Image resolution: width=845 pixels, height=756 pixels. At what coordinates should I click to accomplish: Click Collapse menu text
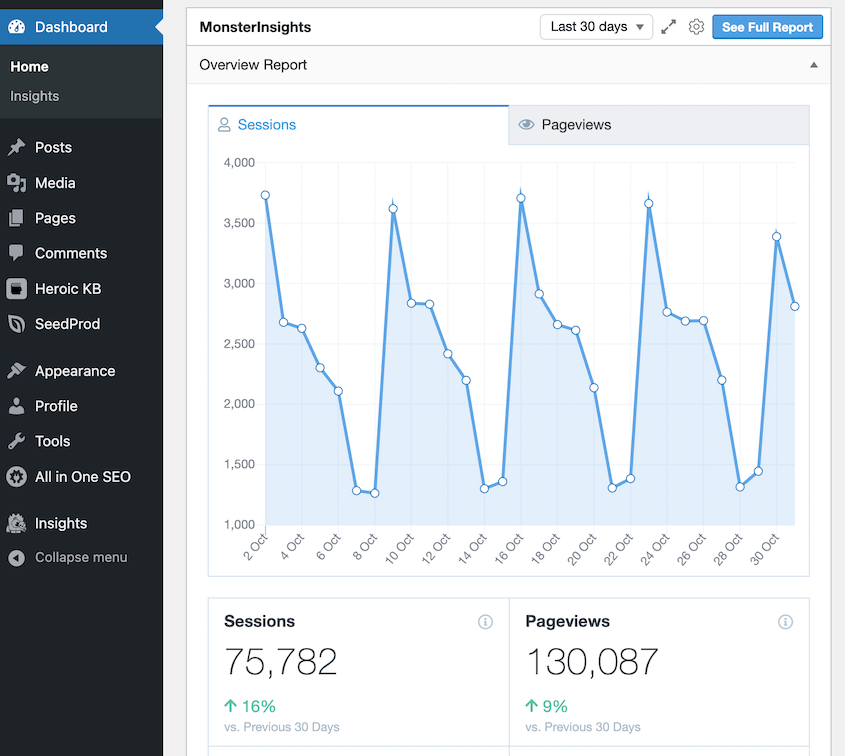(81, 558)
